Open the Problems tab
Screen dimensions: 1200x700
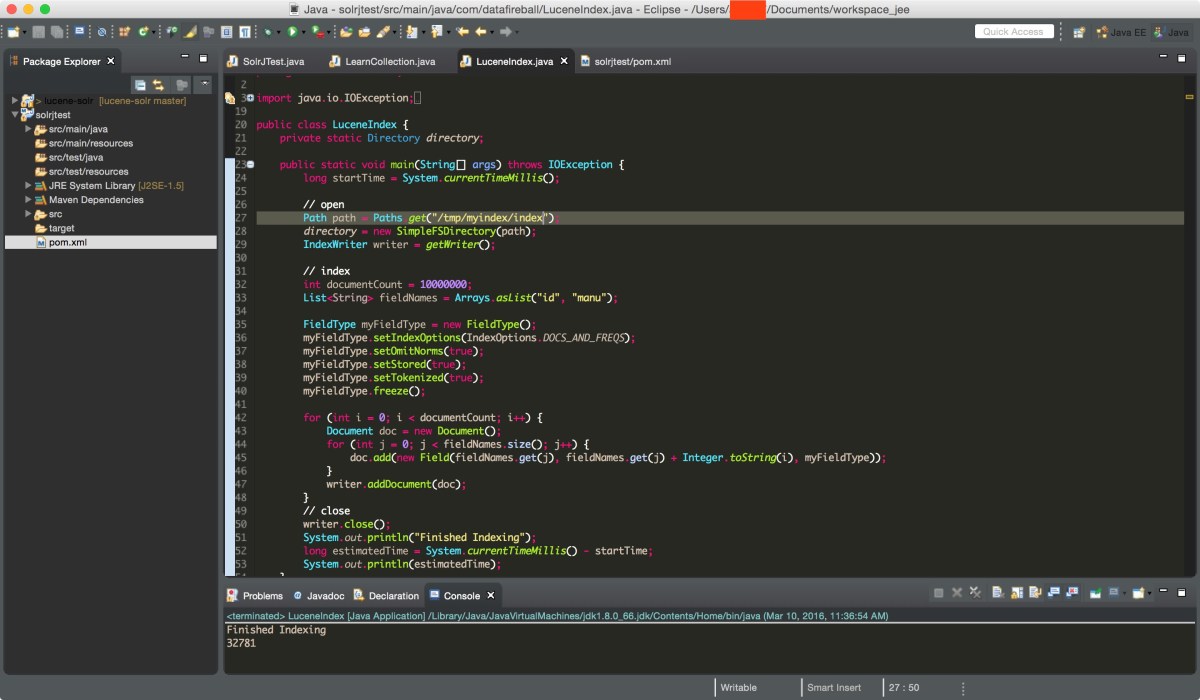[262, 595]
